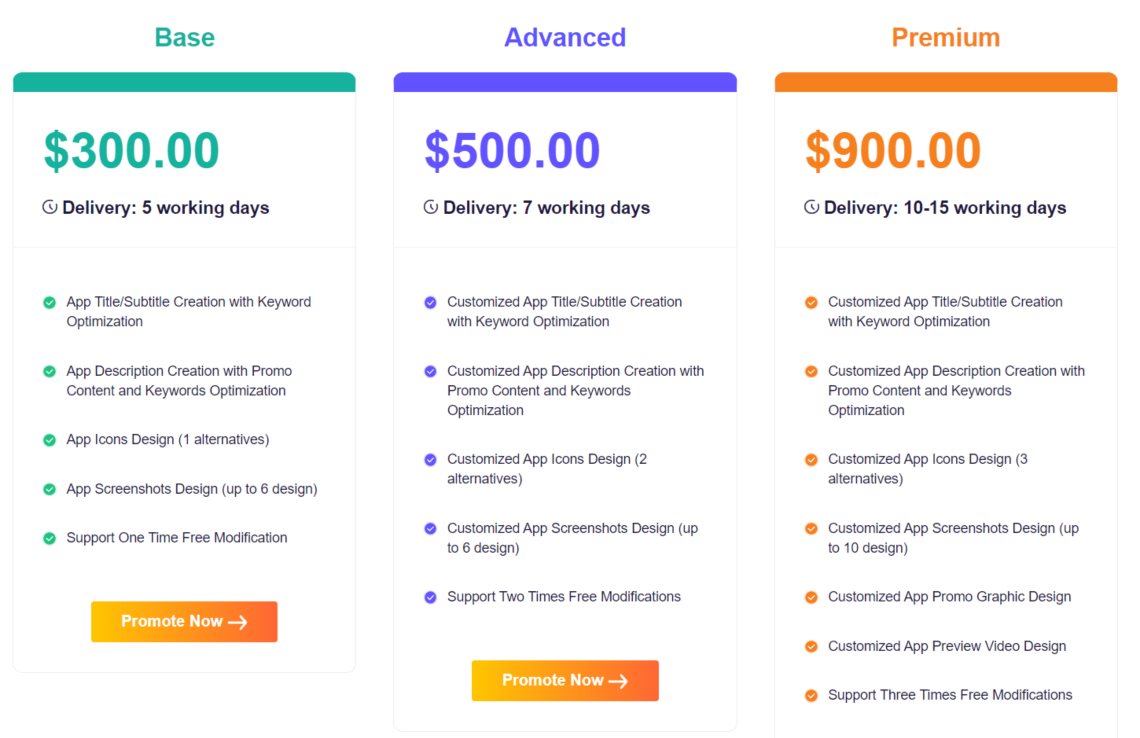Click green checkmark beside App Screenshots Design

click(49, 489)
